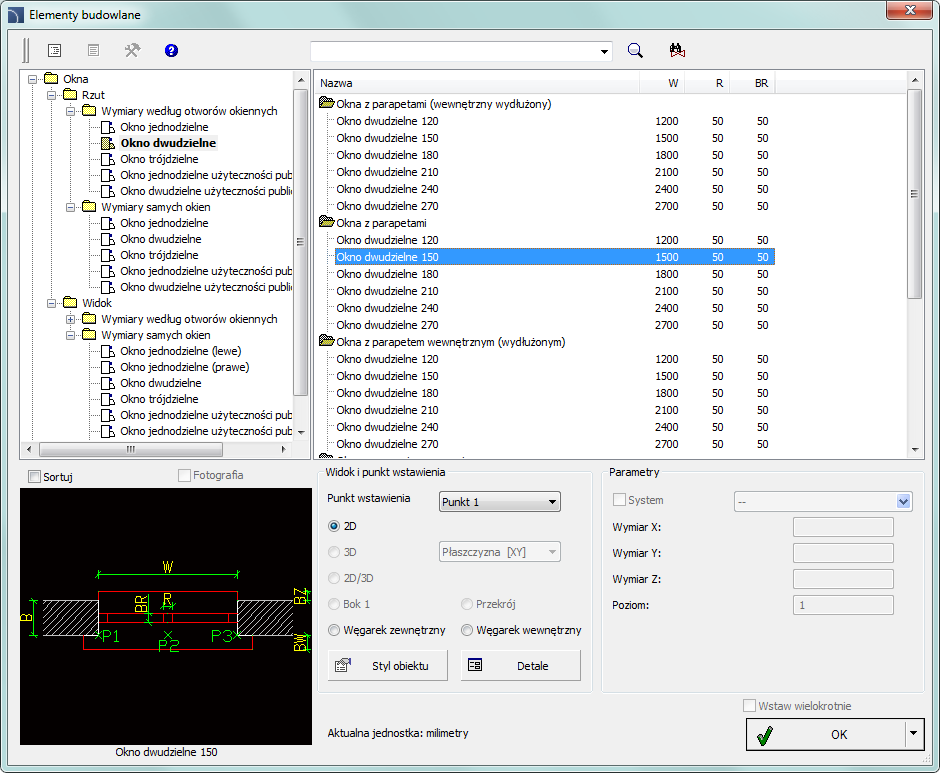Select the 2D/3D radio option

(x=334, y=578)
